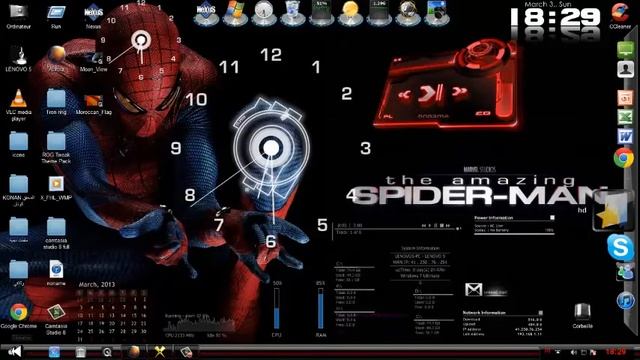Click the small track progress bar

click(396, 229)
